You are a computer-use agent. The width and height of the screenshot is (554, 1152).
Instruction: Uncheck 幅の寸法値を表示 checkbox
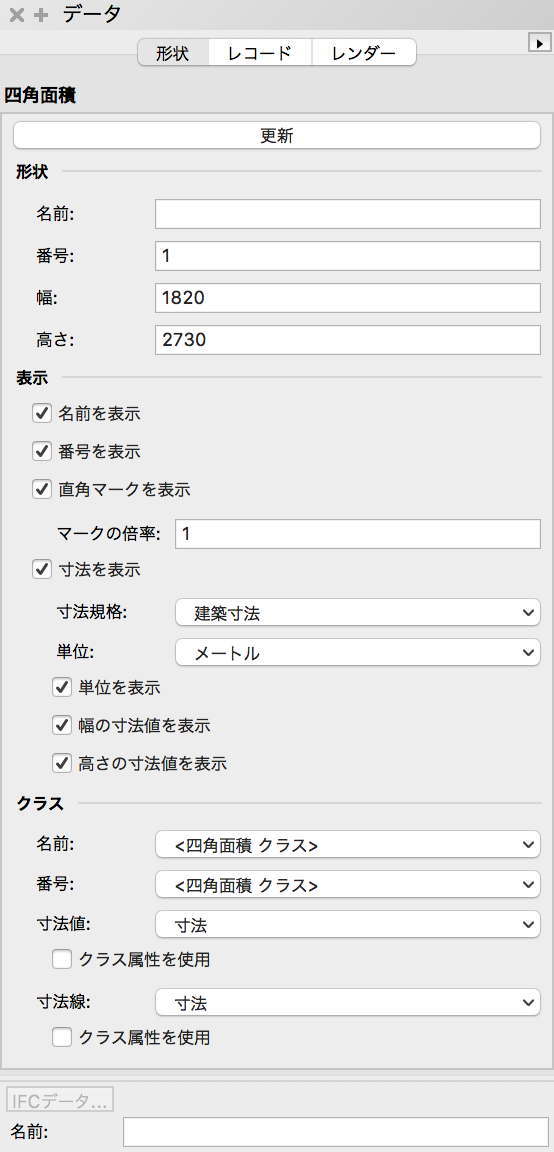pos(61,726)
